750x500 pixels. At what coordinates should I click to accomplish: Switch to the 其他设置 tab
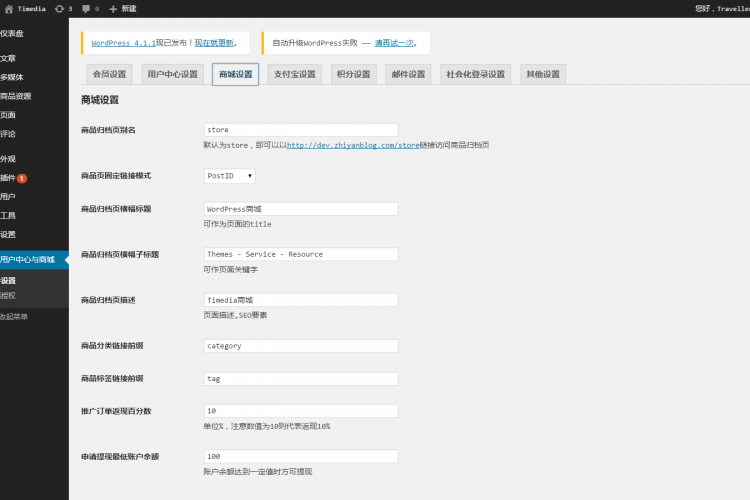pos(543,74)
